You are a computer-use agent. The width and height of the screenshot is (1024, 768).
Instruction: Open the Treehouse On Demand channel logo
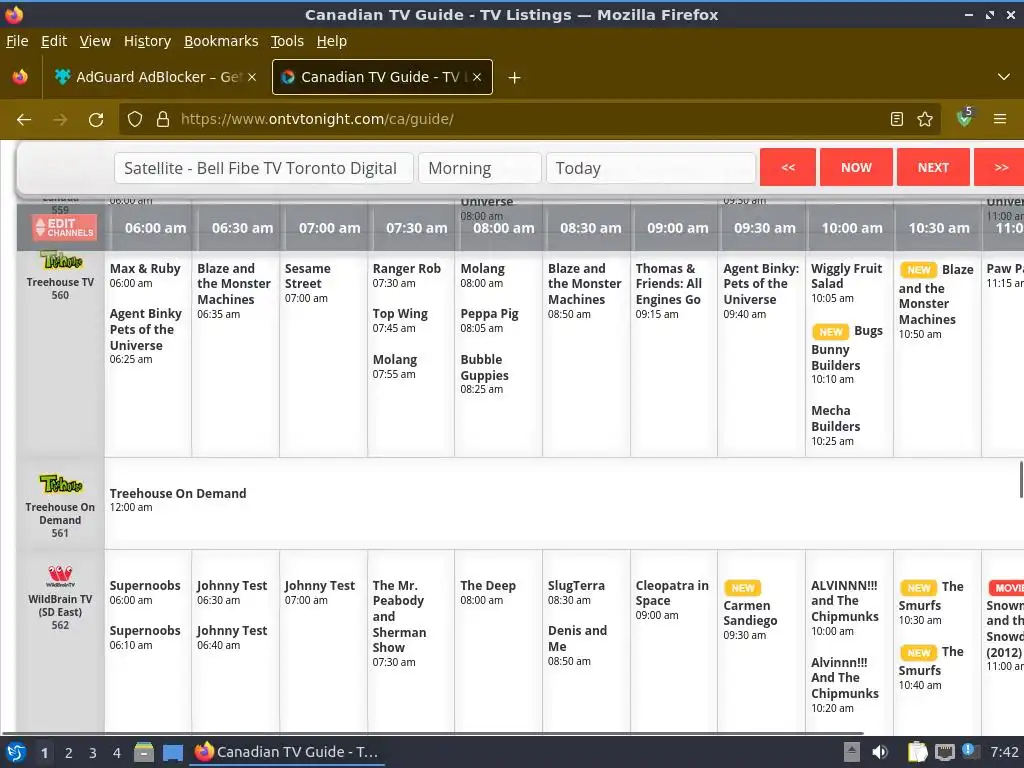coord(61,484)
